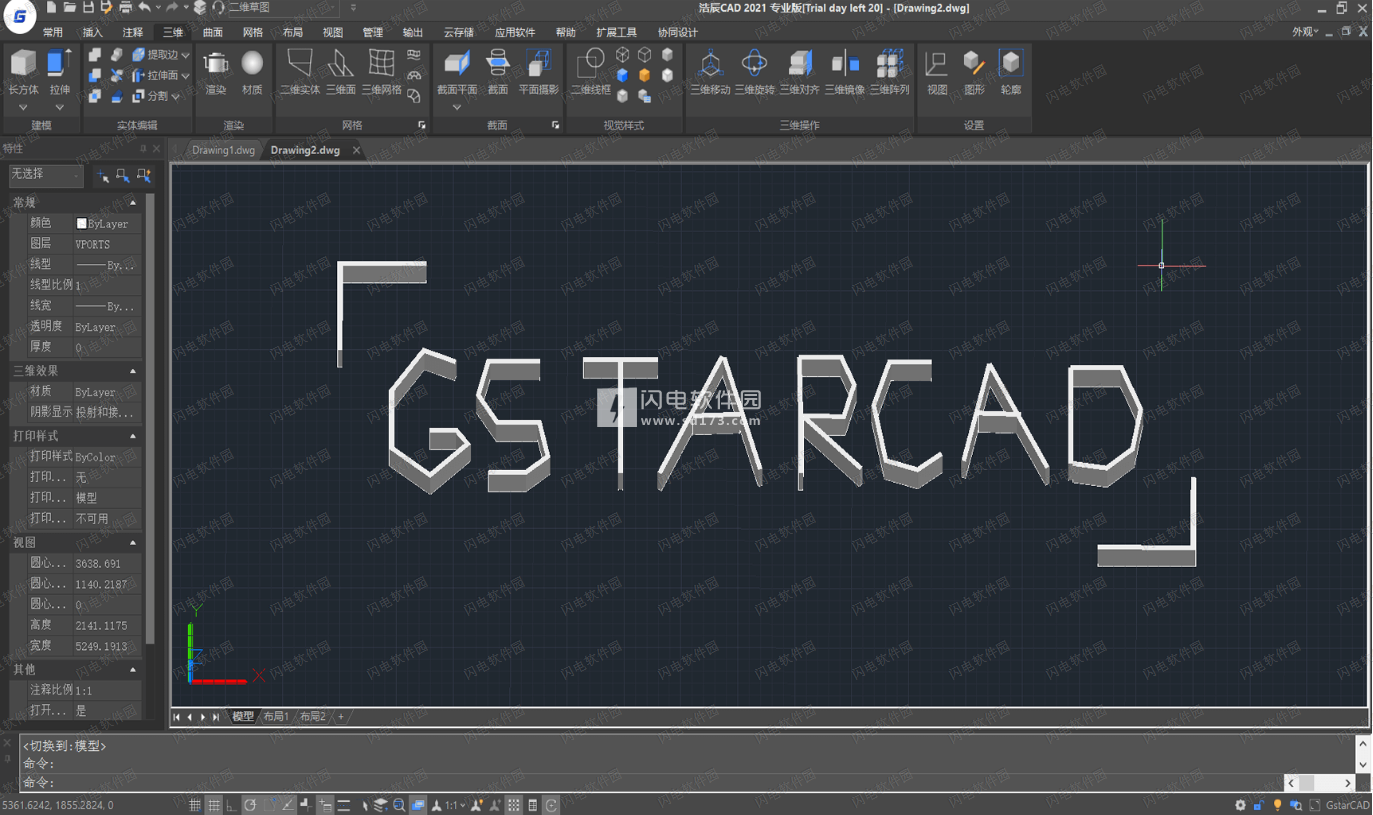Switch to the 常用 ribbon tab
The image size is (1373, 815).
(53, 32)
